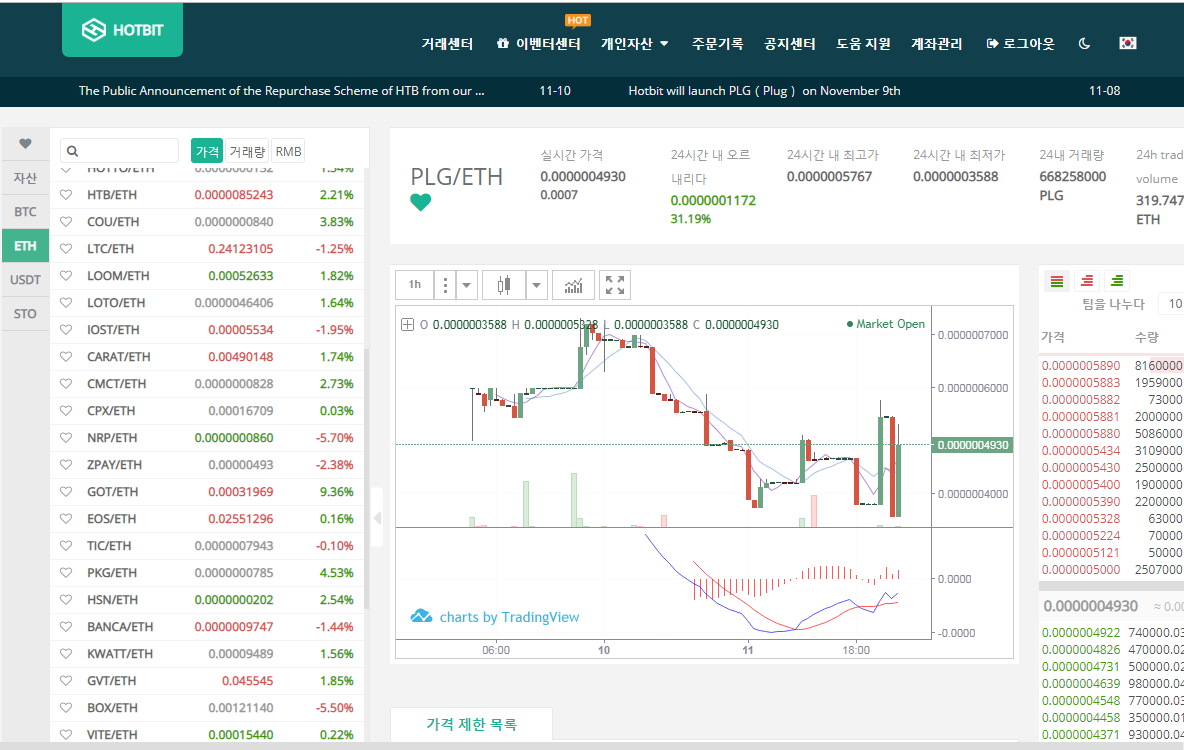Favorite the LOOM/ETH pair heart
This screenshot has height=750, width=1184.
pyautogui.click(x=66, y=276)
